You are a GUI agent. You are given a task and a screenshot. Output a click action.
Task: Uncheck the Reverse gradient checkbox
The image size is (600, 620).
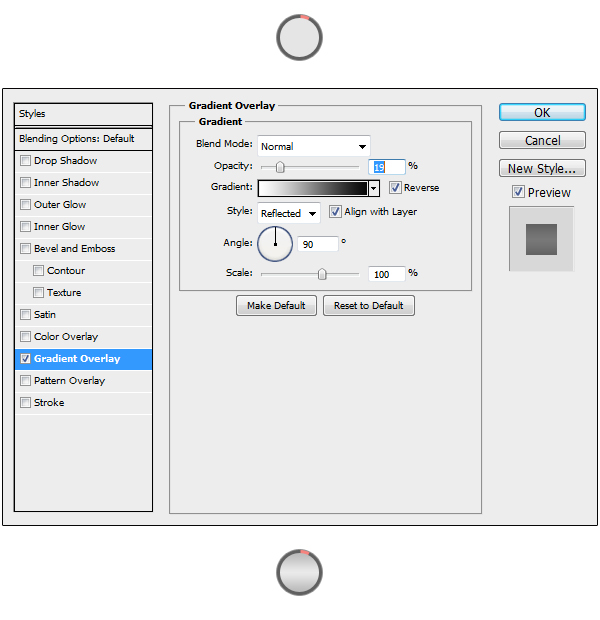(x=395, y=187)
